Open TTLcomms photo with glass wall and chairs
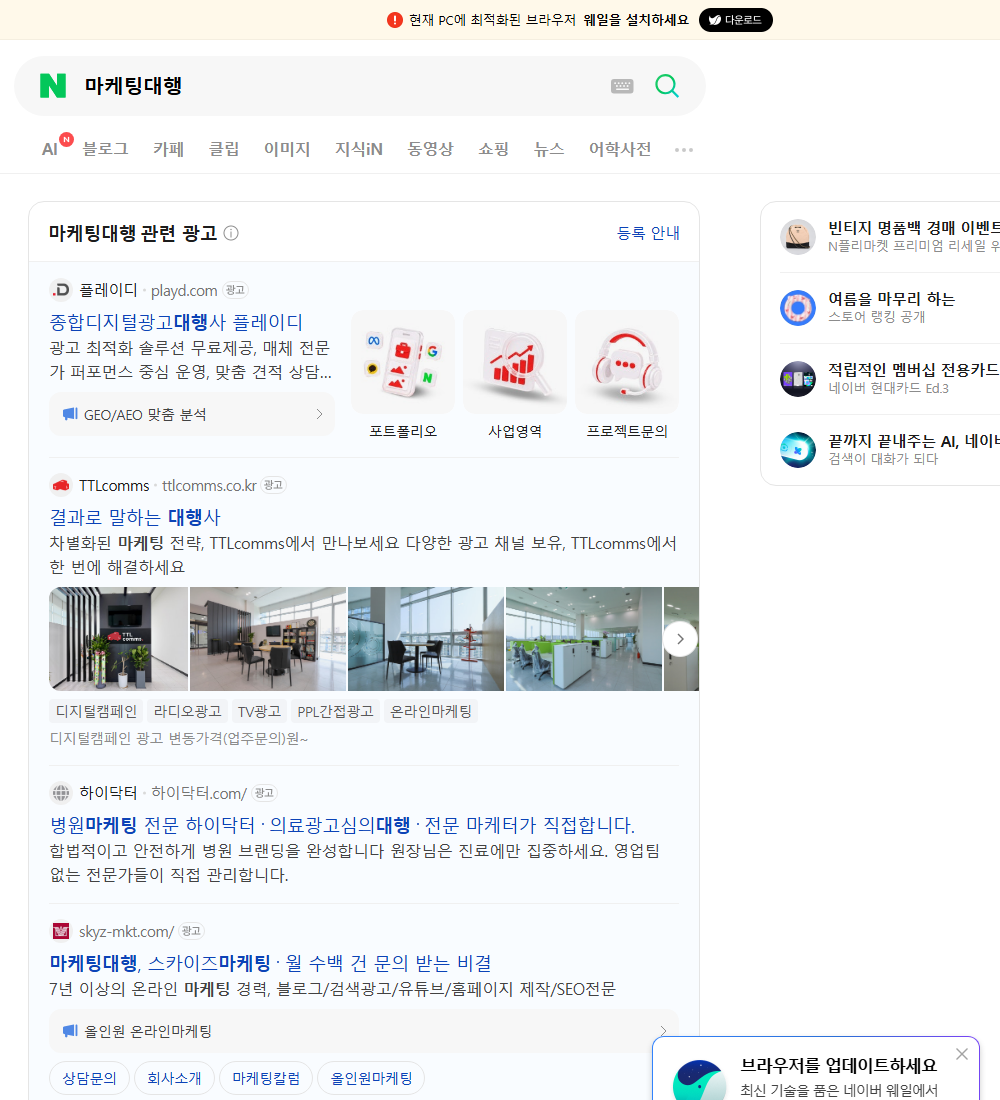This screenshot has width=1000, height=1100. (426, 638)
